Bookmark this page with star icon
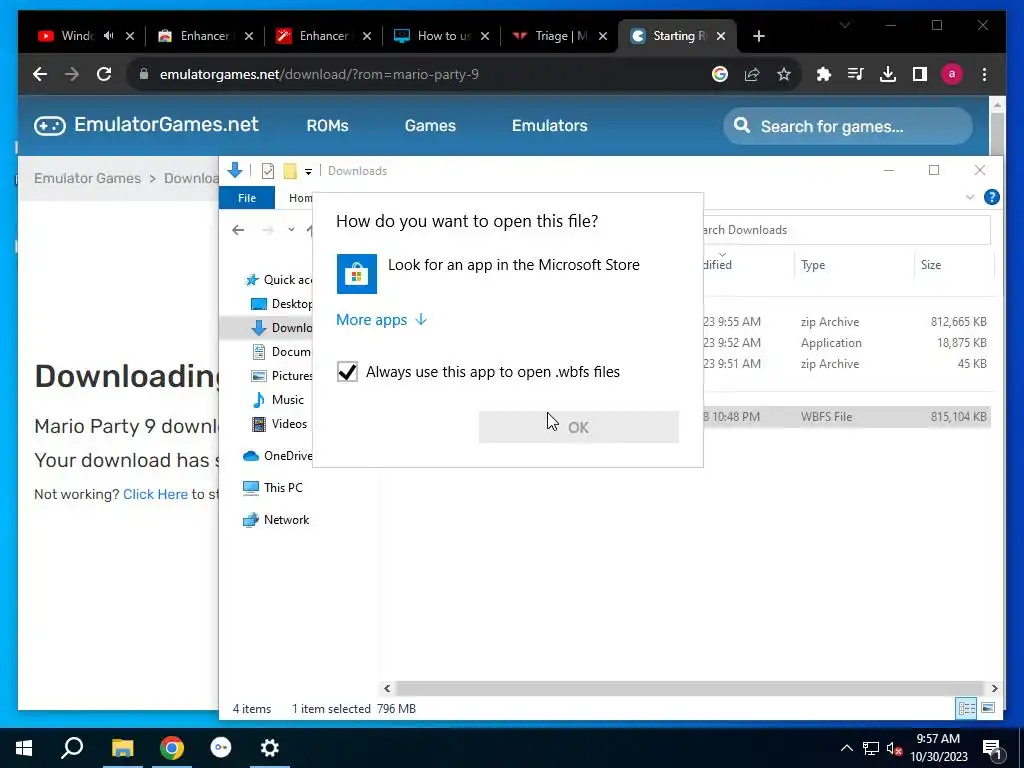Viewport: 1024px width, 768px height. 784,74
